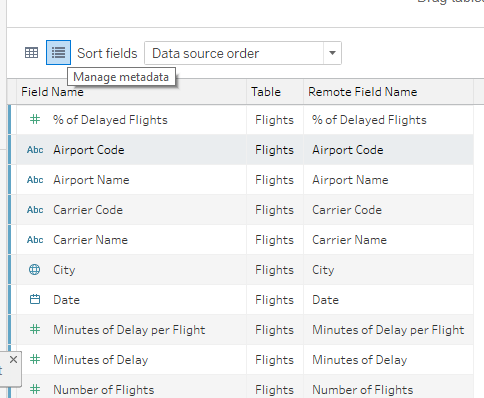Close the popup with the X button
This screenshot has height=398, width=484.
pos(13,360)
